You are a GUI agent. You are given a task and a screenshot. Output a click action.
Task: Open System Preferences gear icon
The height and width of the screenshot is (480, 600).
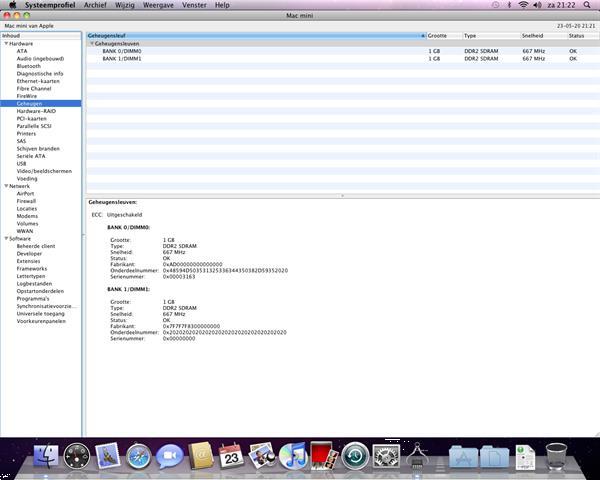click(386, 456)
